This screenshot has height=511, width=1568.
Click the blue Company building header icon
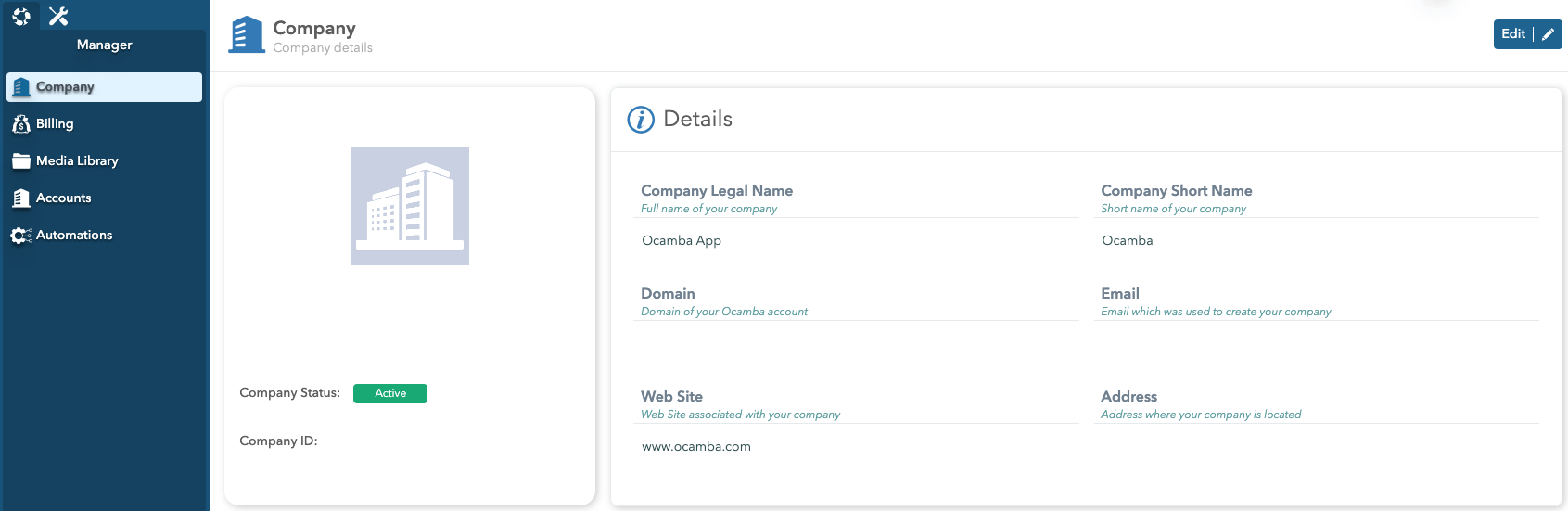(x=247, y=35)
